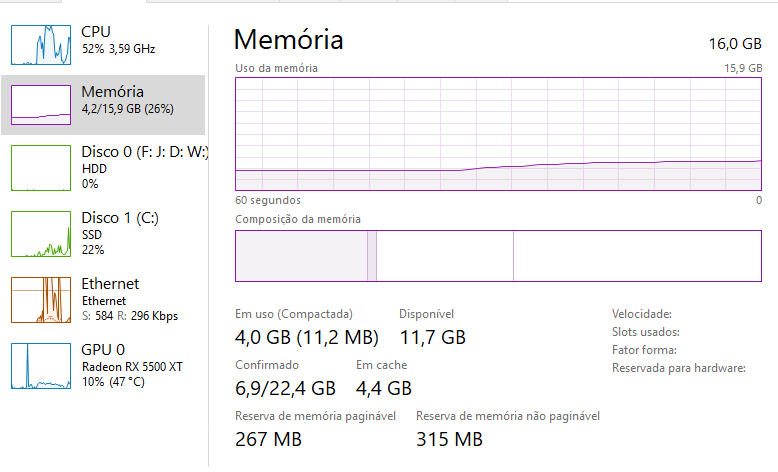Open the CPU usage graph thumbnail
The height and width of the screenshot is (472, 778).
pyautogui.click(x=41, y=45)
